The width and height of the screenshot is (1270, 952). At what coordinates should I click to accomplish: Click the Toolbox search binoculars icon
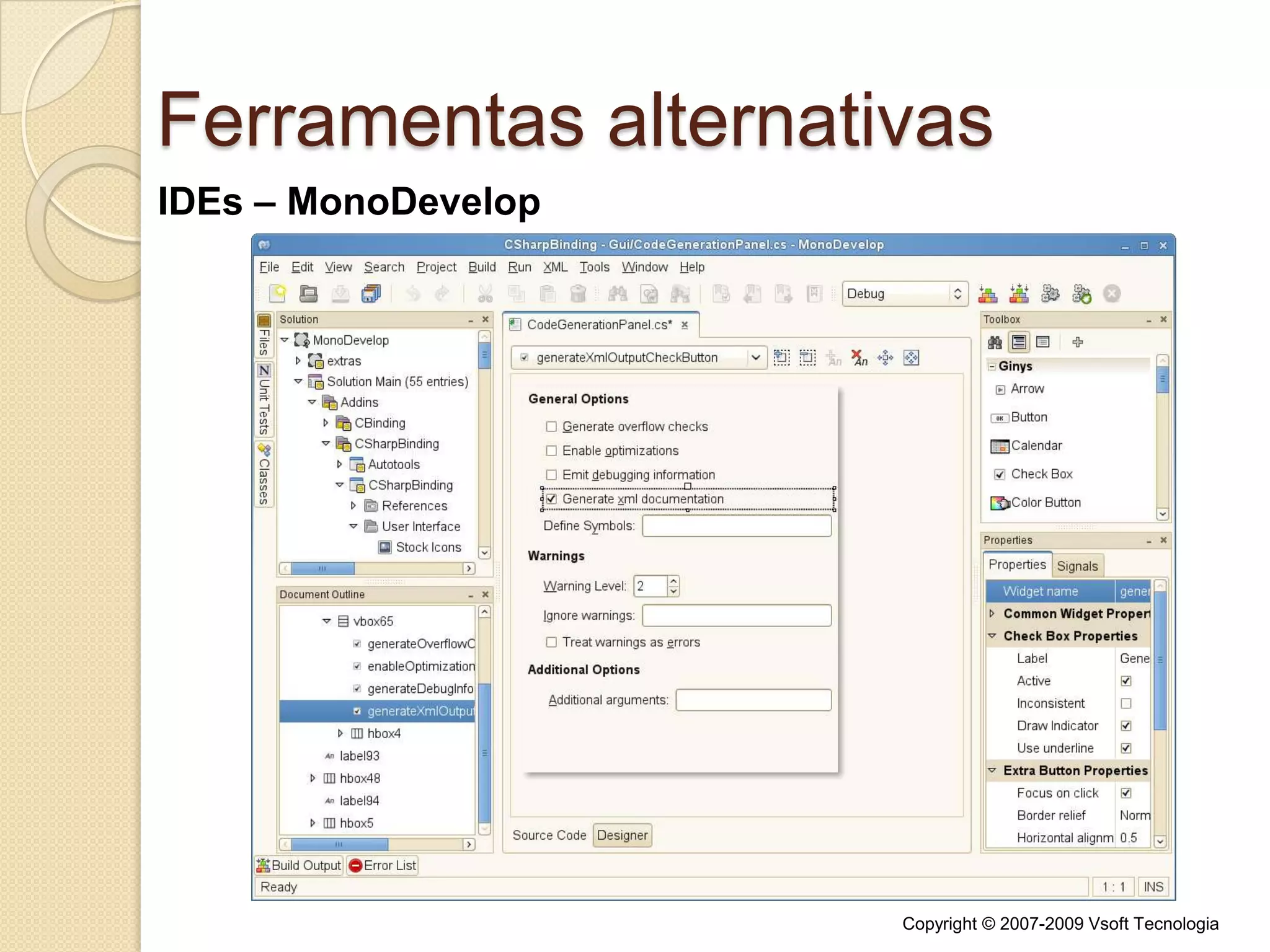click(995, 342)
